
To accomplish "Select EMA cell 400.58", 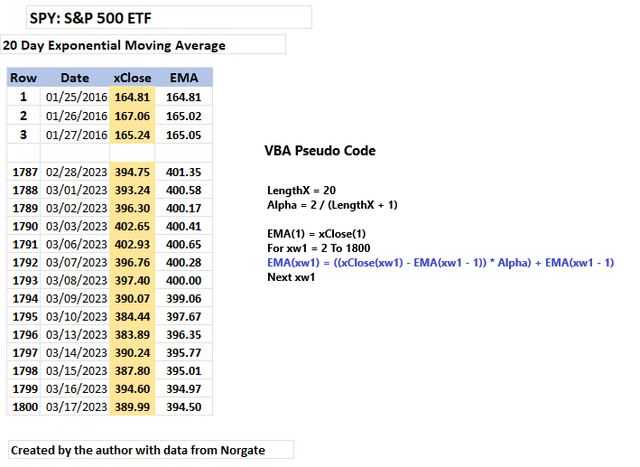I will (x=184, y=190).
